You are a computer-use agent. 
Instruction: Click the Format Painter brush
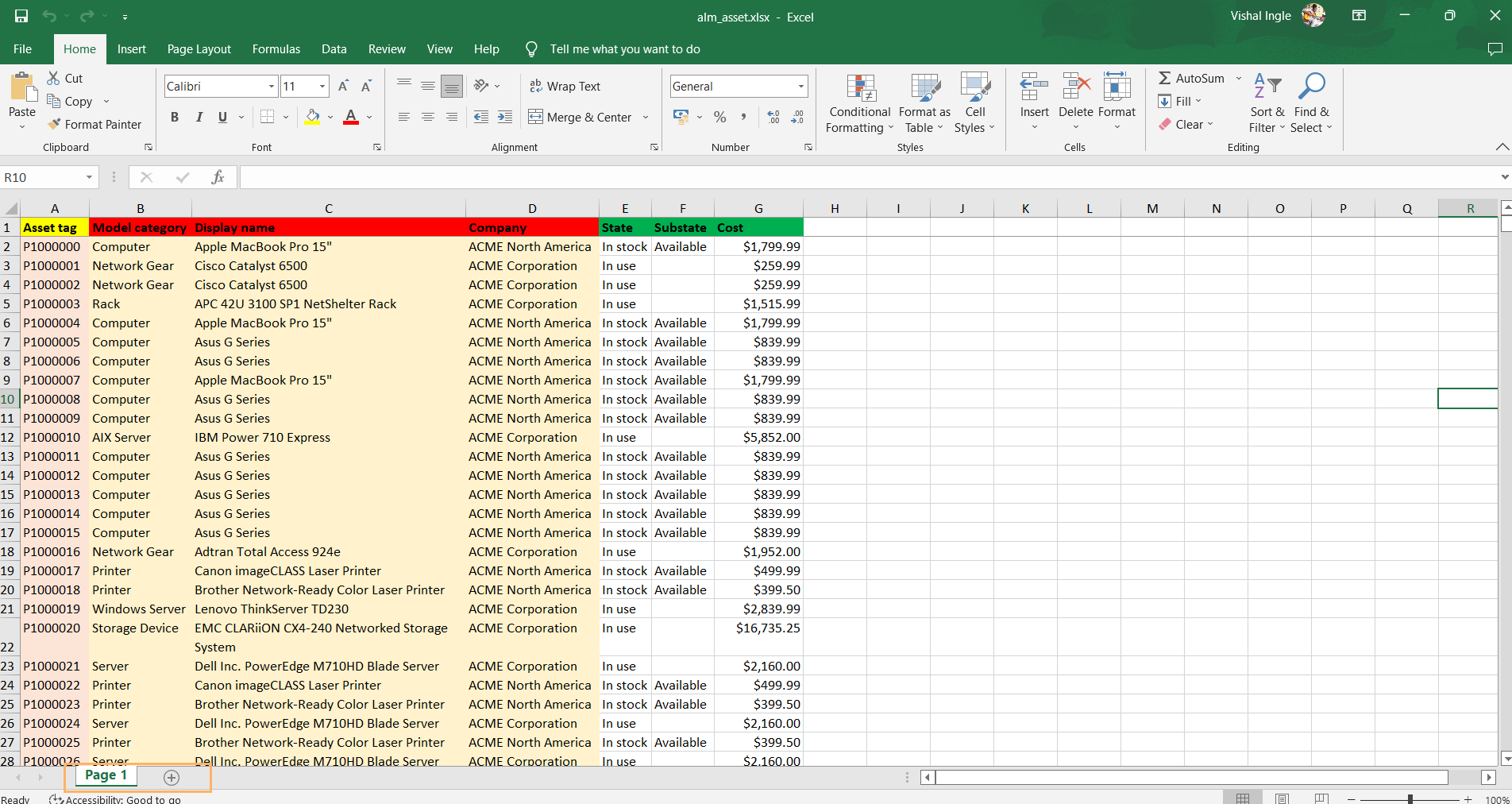click(x=54, y=124)
